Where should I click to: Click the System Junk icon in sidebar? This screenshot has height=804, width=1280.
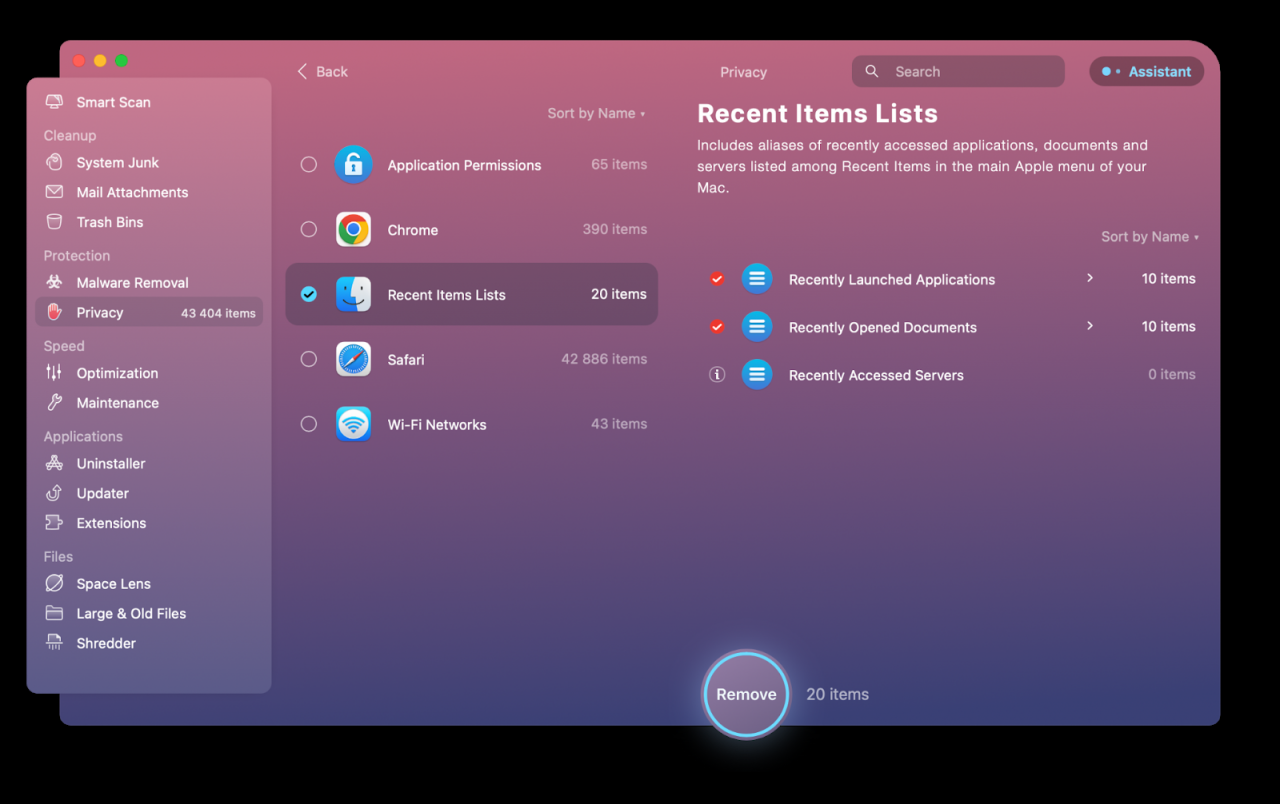tap(55, 162)
